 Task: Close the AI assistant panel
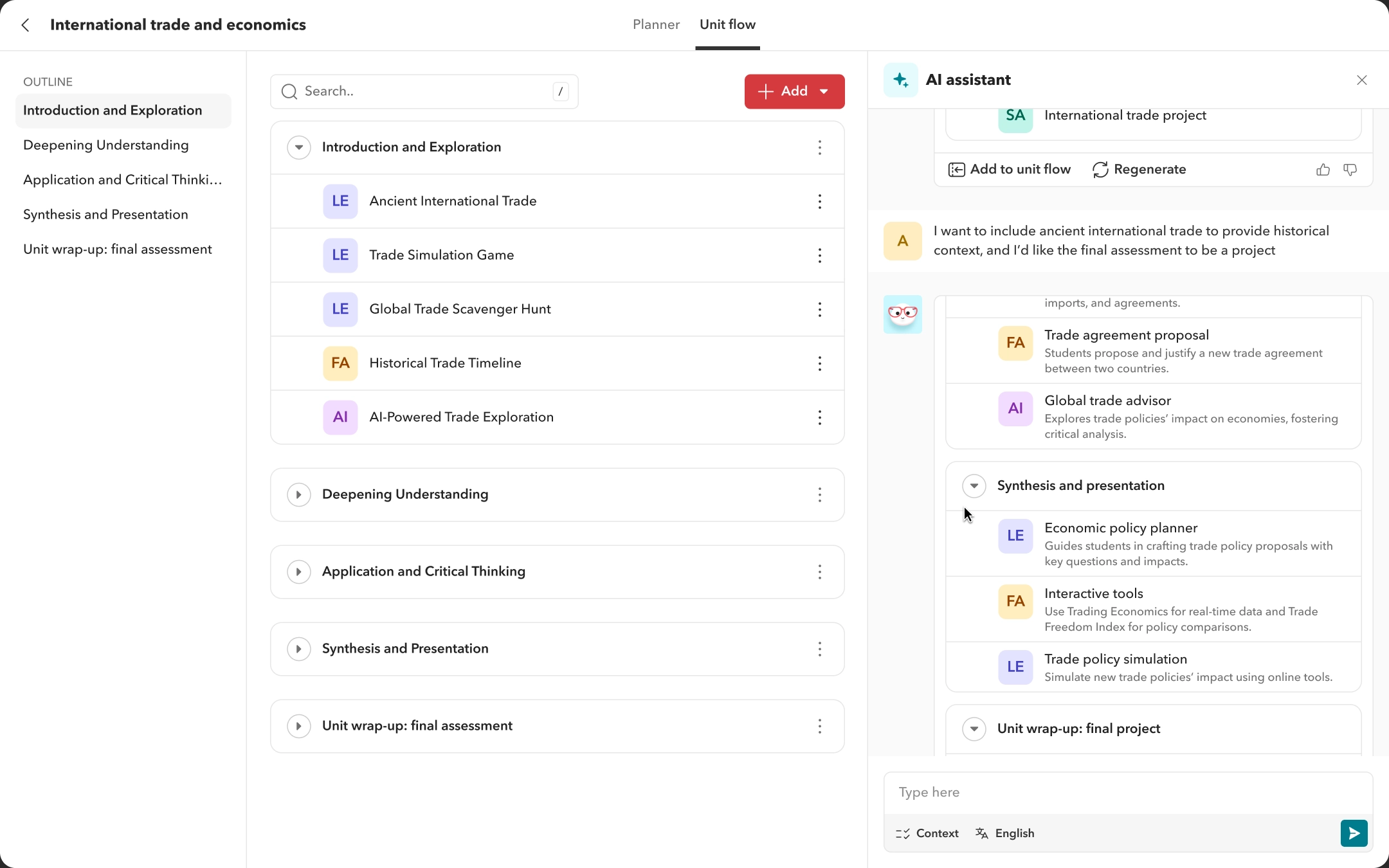tap(1361, 80)
